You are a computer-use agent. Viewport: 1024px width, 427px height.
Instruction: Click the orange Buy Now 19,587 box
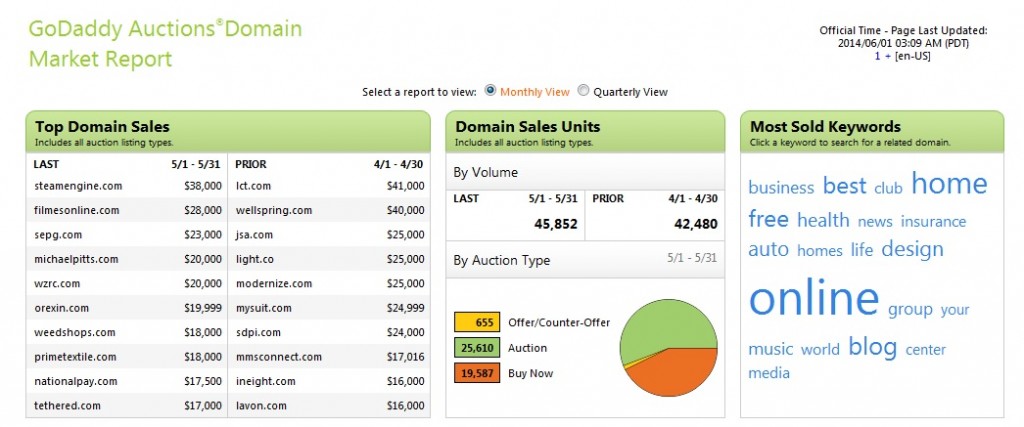pyautogui.click(x=476, y=373)
